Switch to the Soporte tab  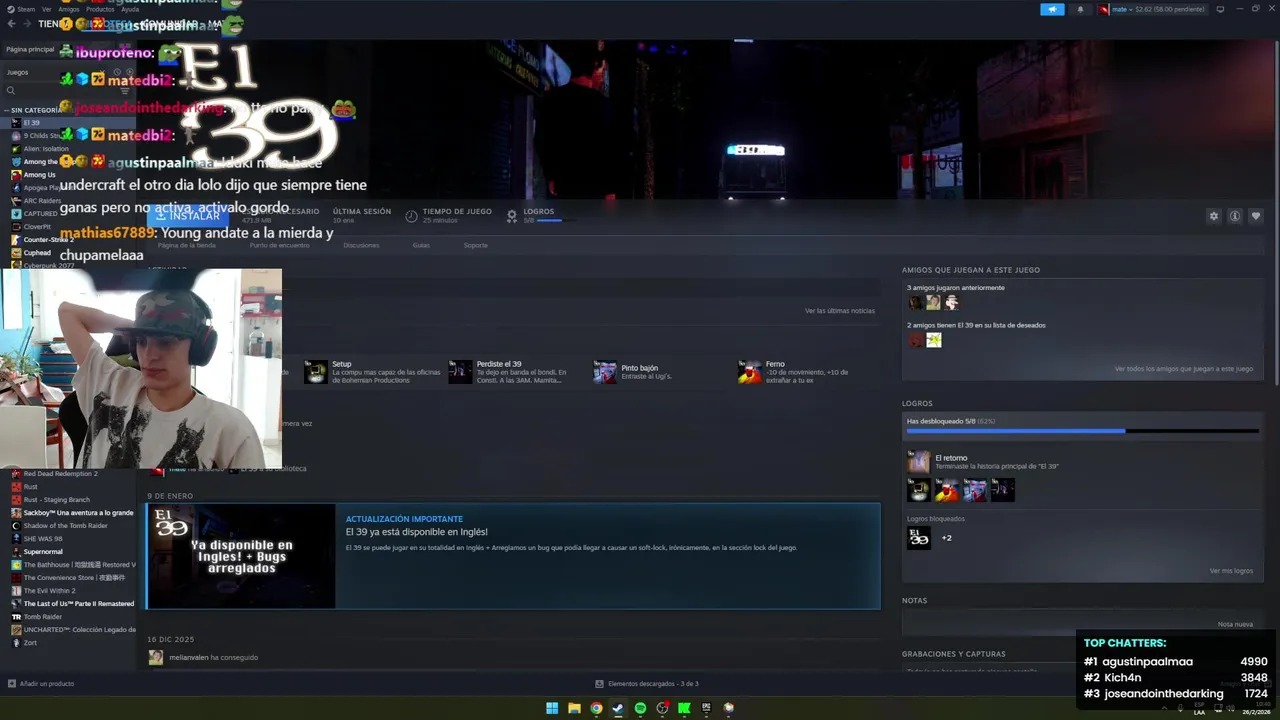click(476, 245)
